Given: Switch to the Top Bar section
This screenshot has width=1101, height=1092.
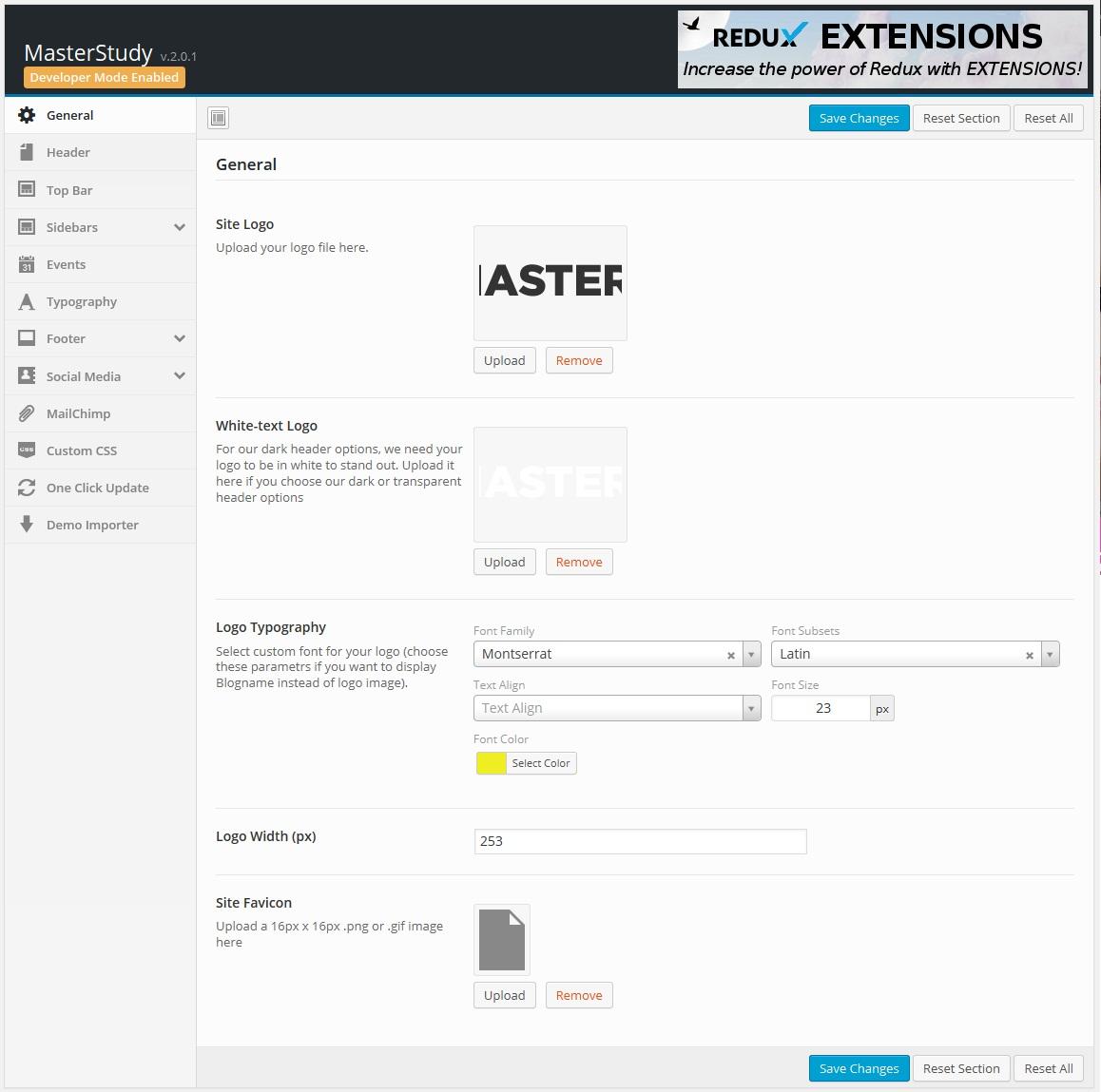Looking at the screenshot, I should [x=101, y=189].
